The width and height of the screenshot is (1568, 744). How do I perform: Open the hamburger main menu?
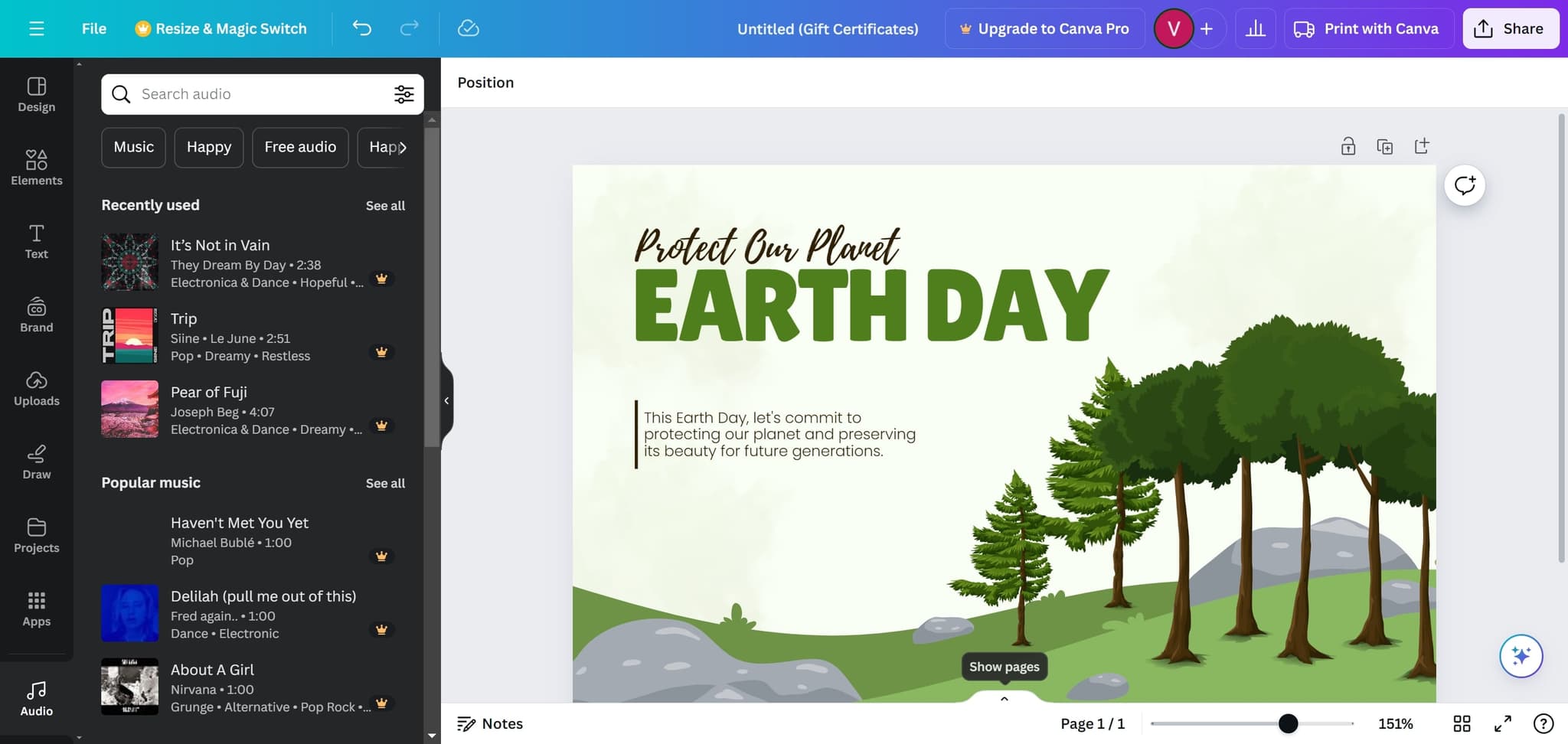[36, 29]
